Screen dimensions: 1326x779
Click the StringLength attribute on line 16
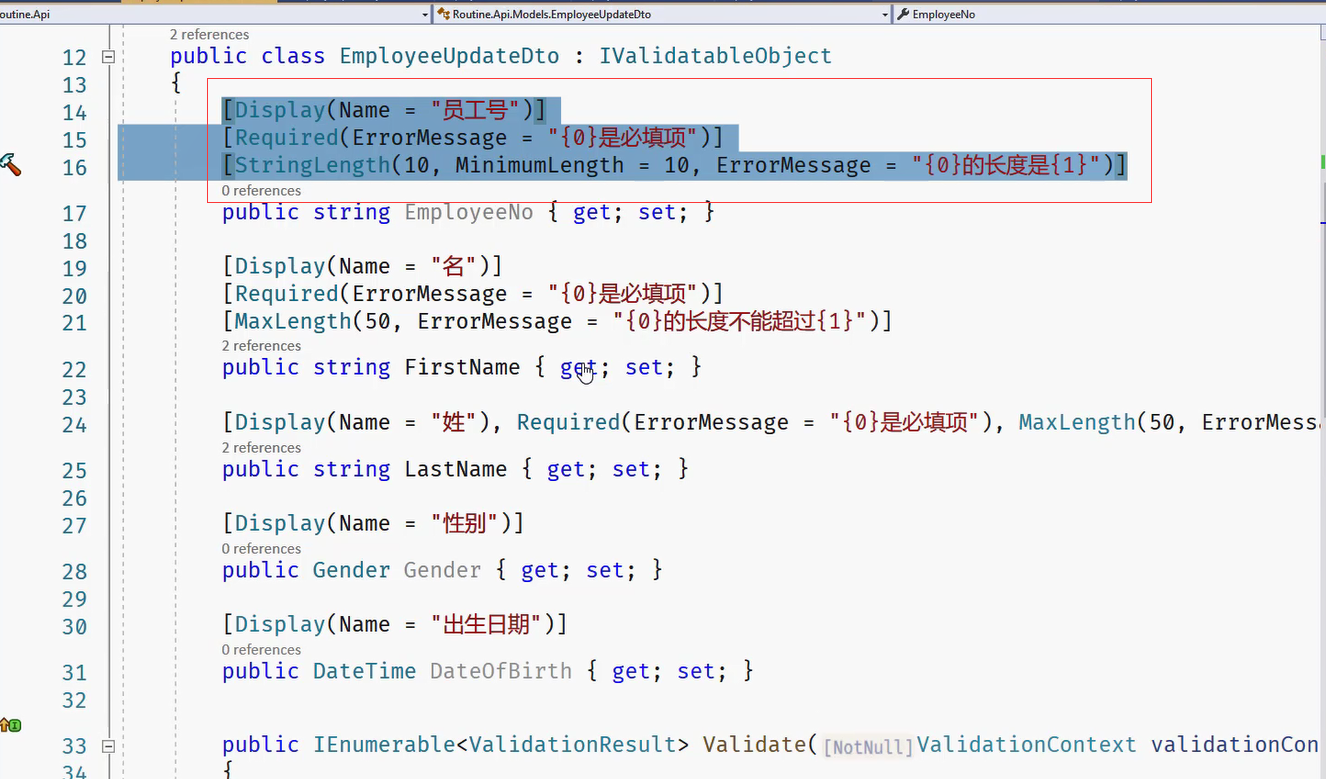(x=313, y=165)
